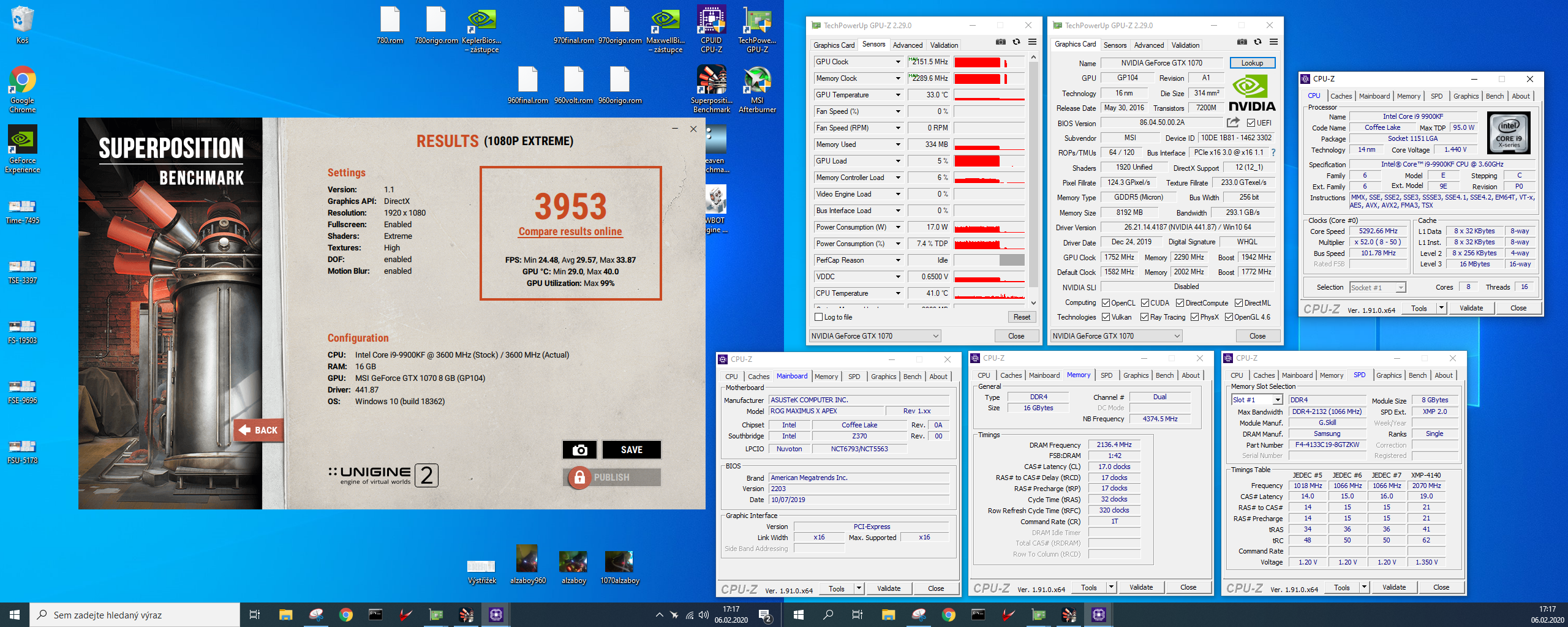Open the Caches tab in top CPU-Z window

pyautogui.click(x=1341, y=96)
